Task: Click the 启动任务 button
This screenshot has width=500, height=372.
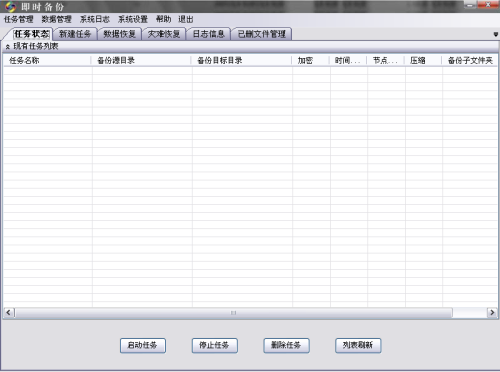Action: (143, 345)
